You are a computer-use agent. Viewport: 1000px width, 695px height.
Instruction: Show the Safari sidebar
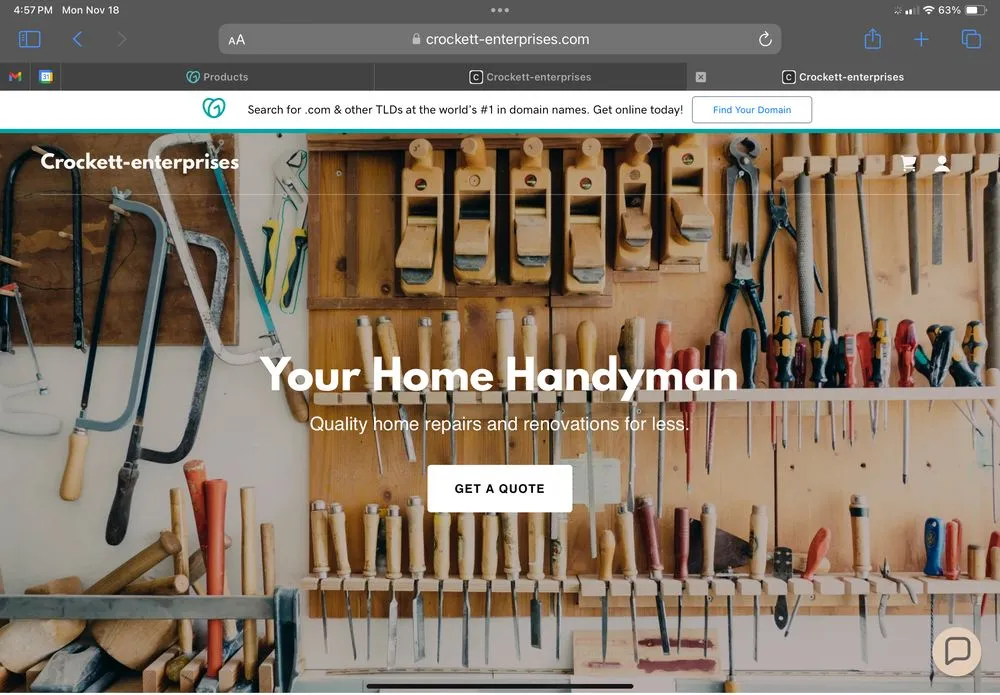[30, 39]
